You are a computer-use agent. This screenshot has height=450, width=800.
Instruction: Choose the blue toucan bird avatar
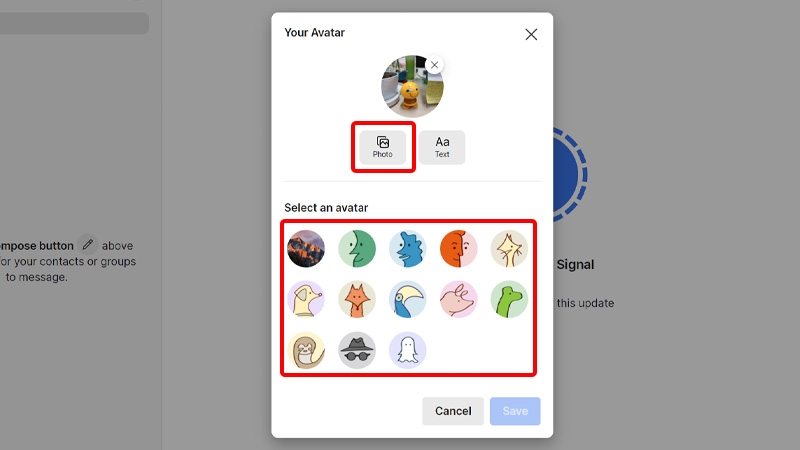[x=408, y=299]
